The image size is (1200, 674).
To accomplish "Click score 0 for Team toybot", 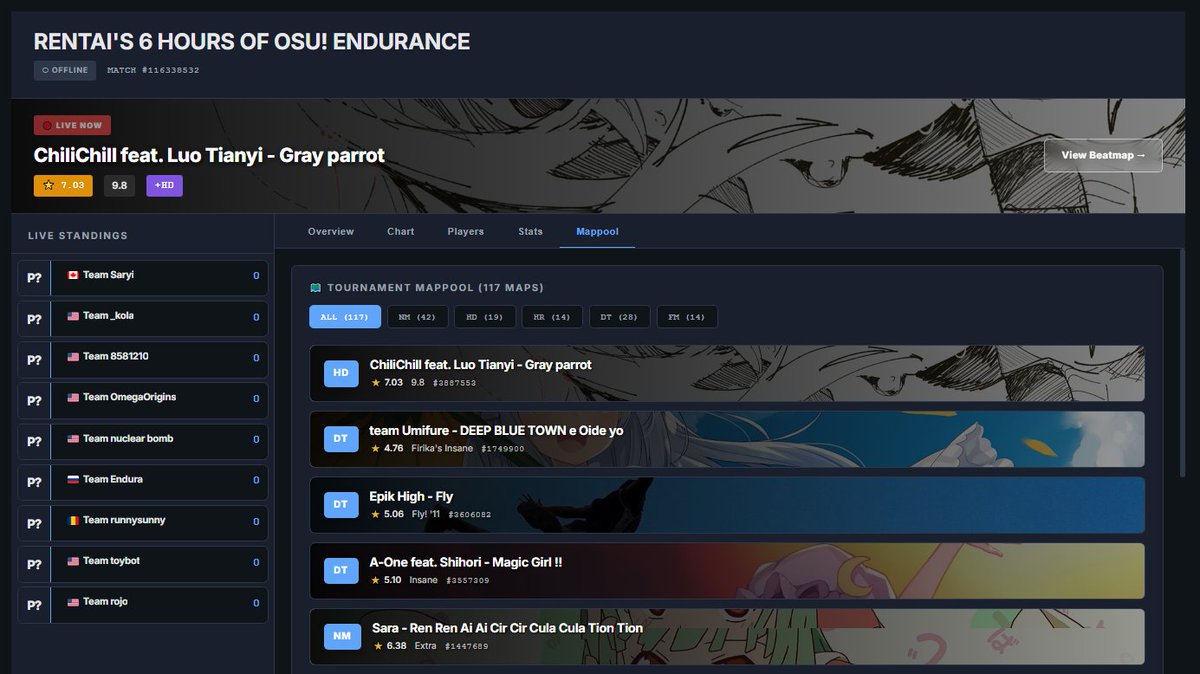I will pyautogui.click(x=256, y=562).
